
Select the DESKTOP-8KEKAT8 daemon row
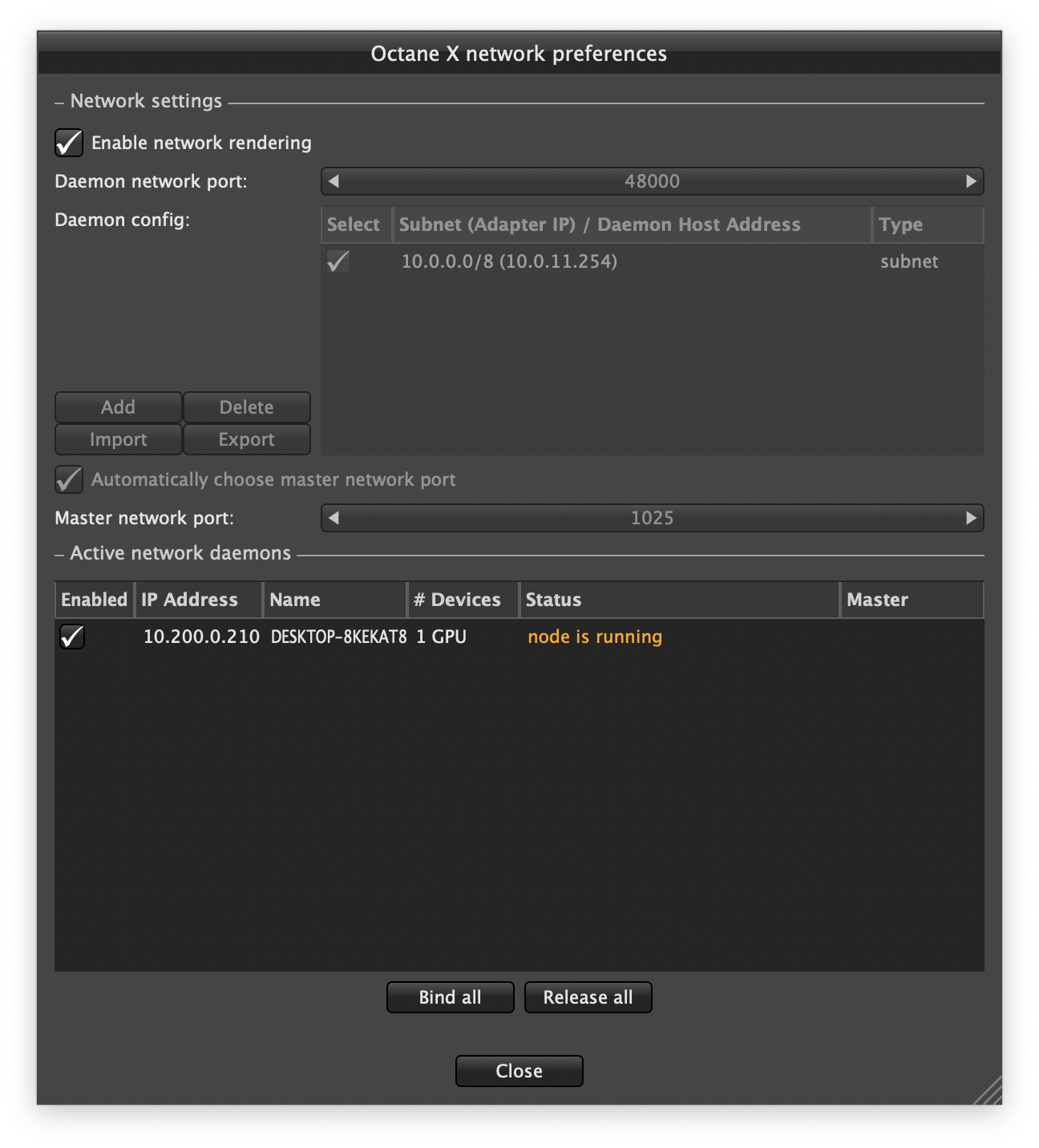pos(519,637)
